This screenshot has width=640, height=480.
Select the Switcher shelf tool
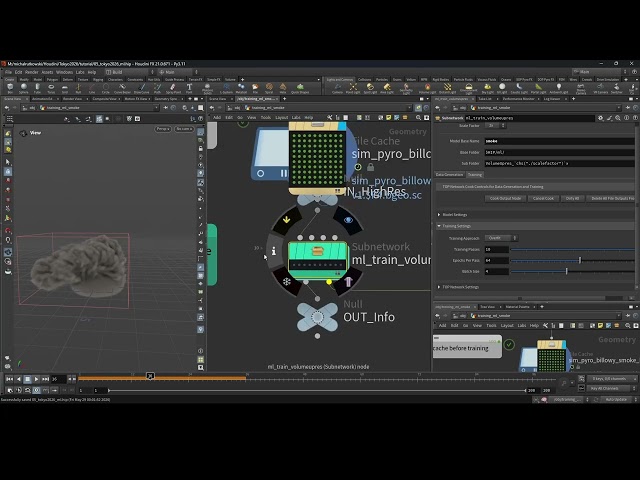pyautogui.click(x=616, y=88)
